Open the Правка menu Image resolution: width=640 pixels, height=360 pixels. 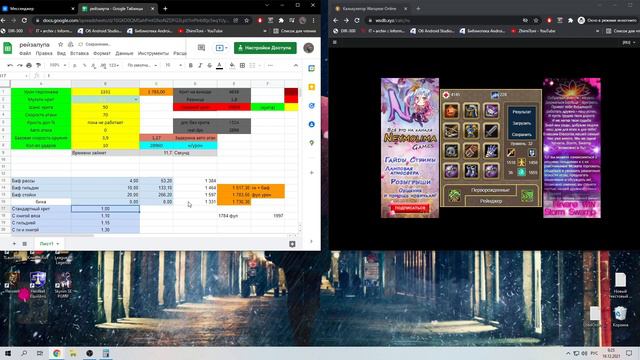coord(44,53)
